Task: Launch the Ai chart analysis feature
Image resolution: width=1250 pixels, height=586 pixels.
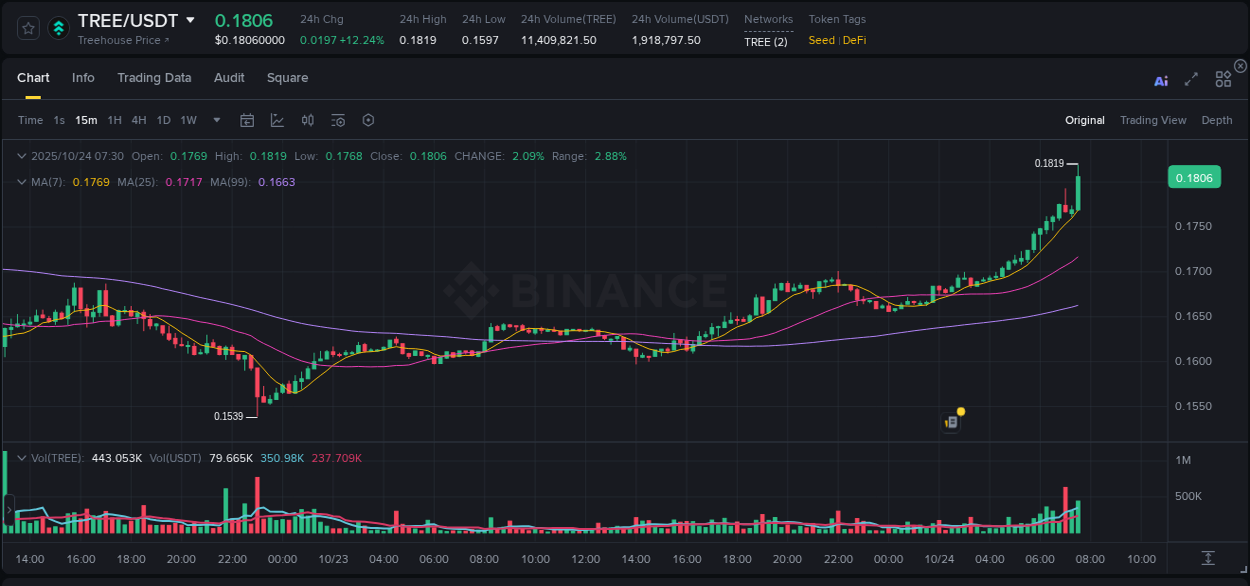Action: coord(1160,81)
